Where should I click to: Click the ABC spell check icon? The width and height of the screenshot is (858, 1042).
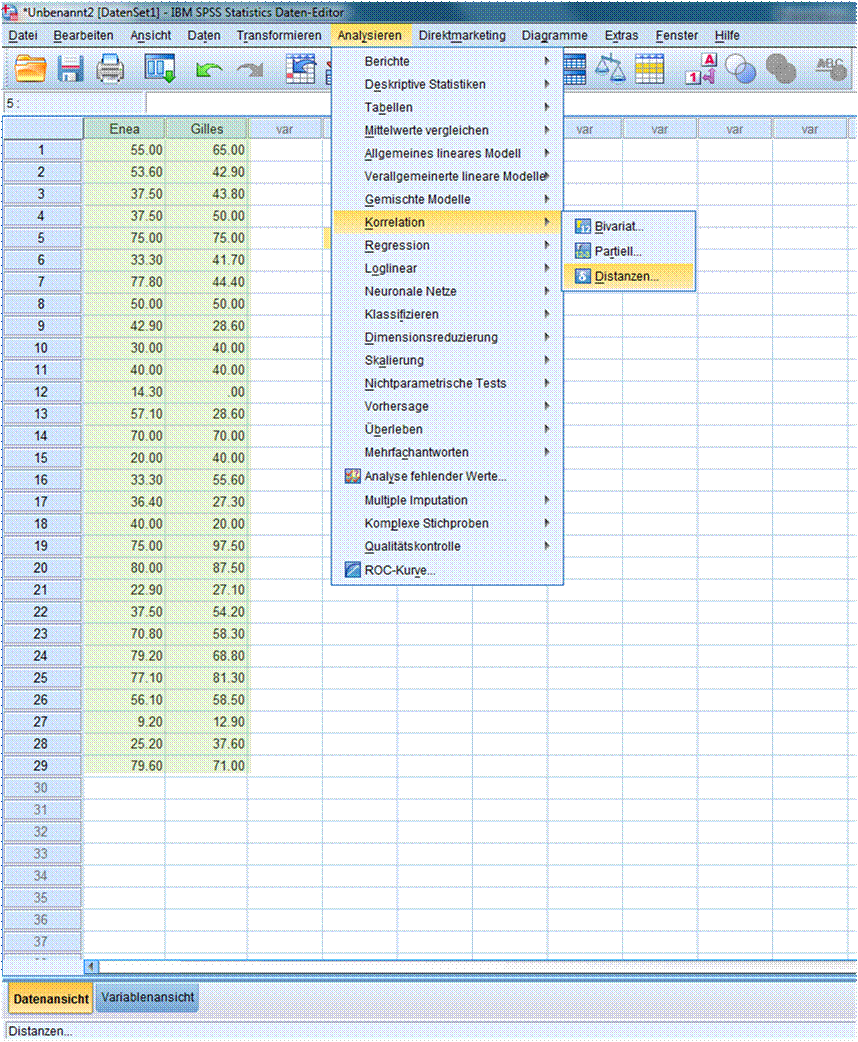831,68
